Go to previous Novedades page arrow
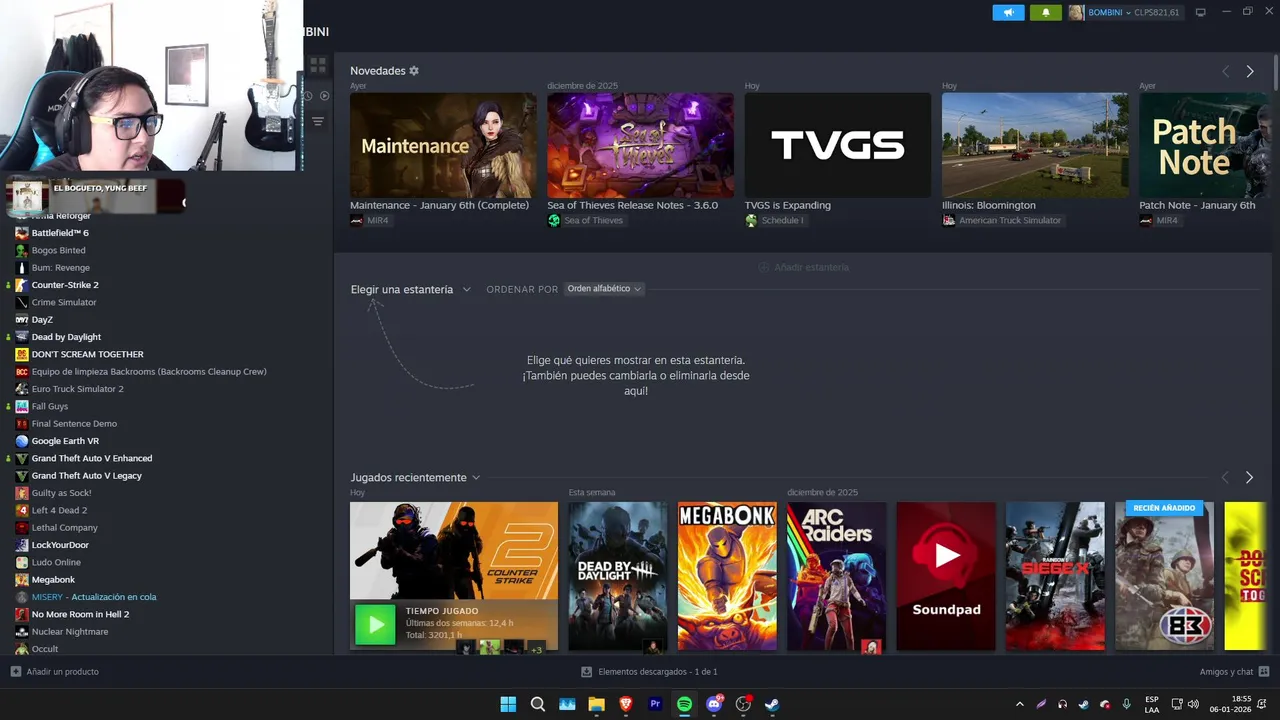 (x=1225, y=71)
